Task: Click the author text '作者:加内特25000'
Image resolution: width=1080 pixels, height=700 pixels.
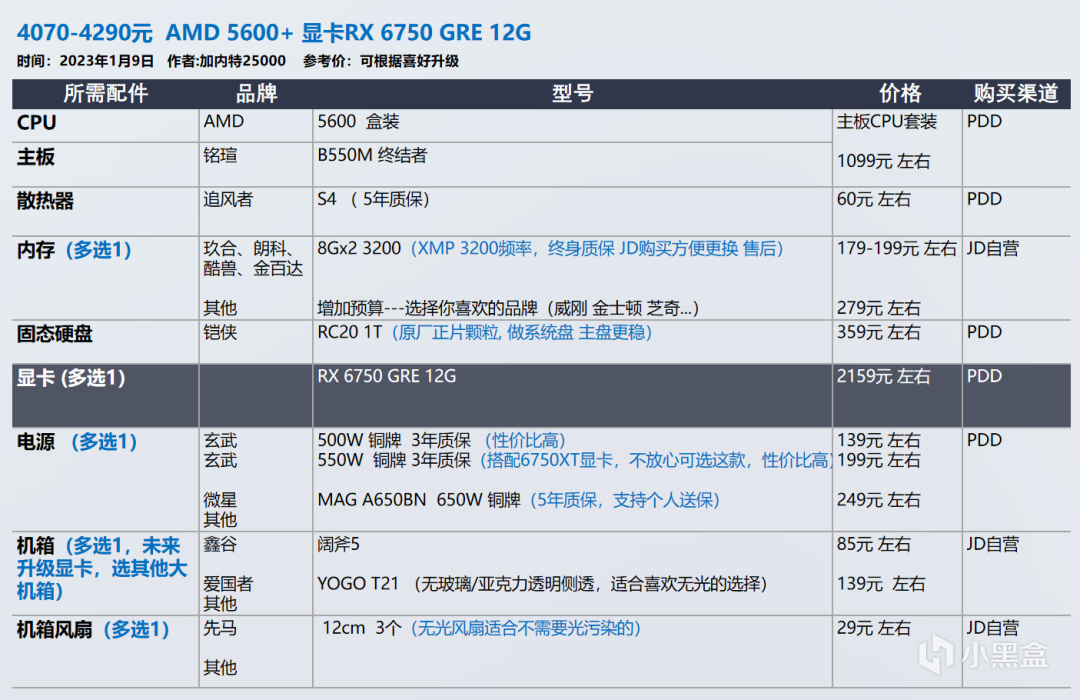Action: [x=226, y=61]
